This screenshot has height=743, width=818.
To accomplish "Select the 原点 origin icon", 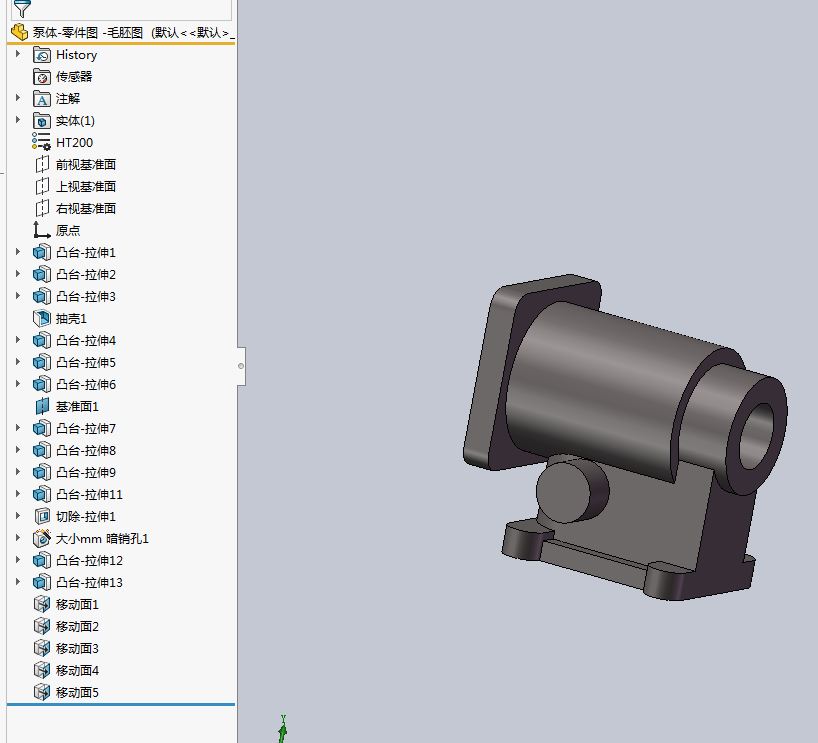I will pyautogui.click(x=42, y=230).
